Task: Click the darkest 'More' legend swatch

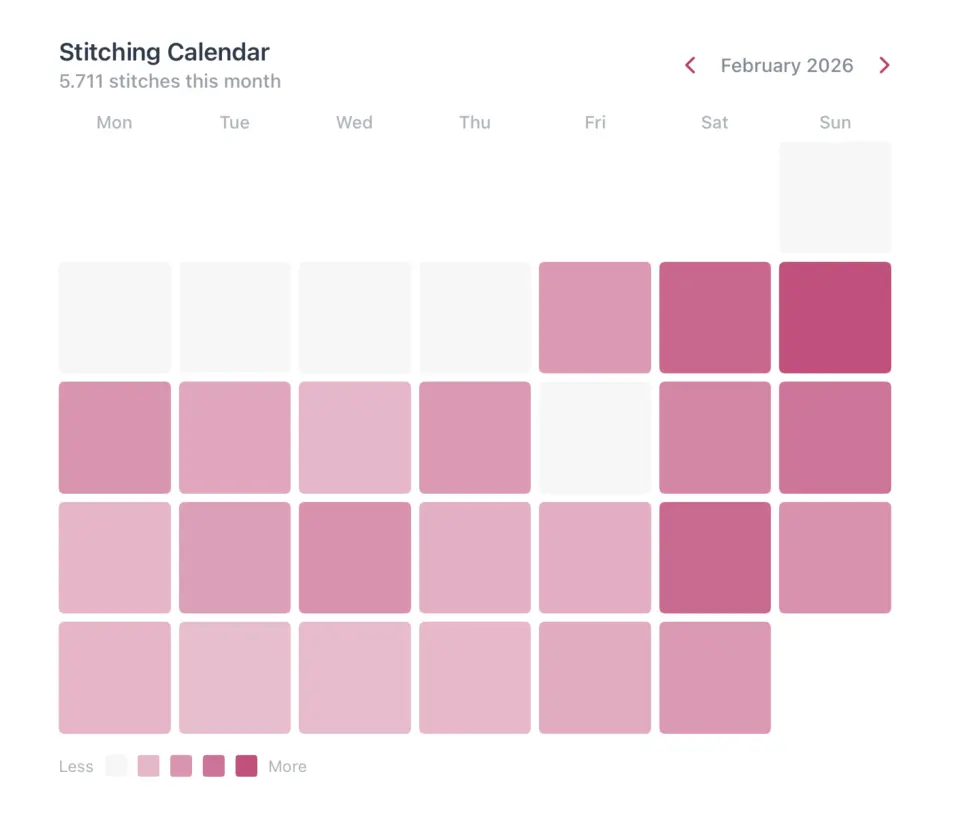Action: [x=246, y=766]
